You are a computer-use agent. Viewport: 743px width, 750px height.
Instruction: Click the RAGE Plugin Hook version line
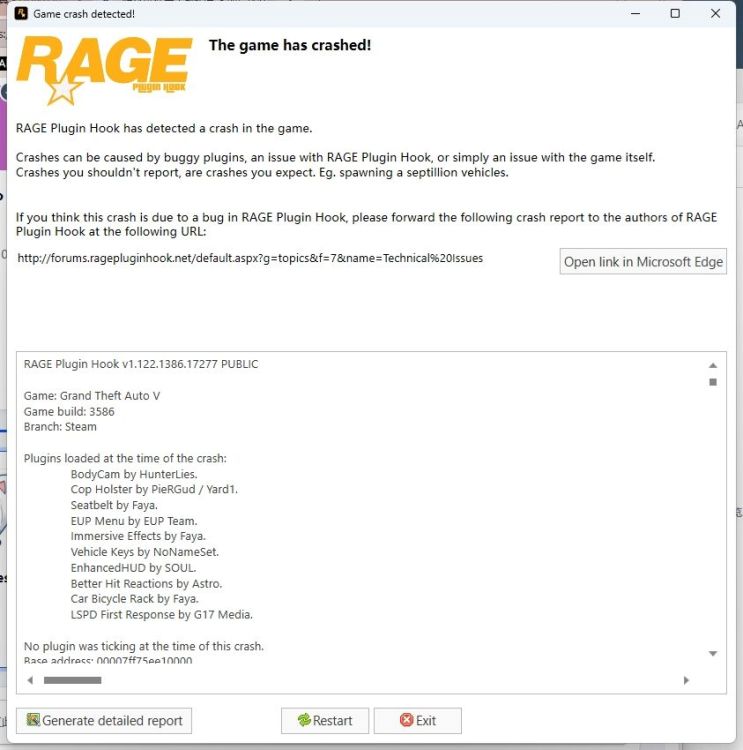pyautogui.click(x=141, y=364)
